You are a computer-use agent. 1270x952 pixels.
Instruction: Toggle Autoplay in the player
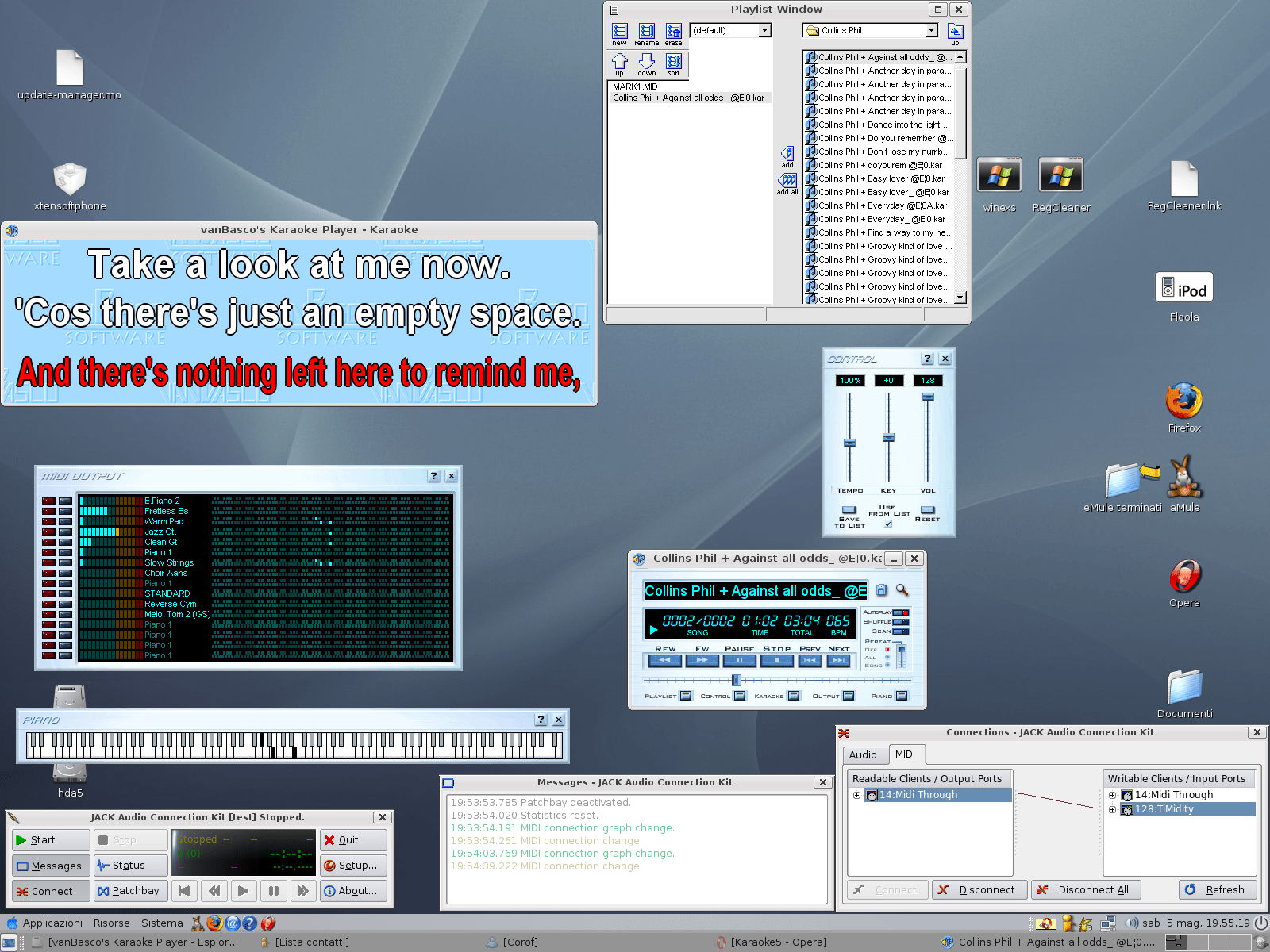pos(899,612)
